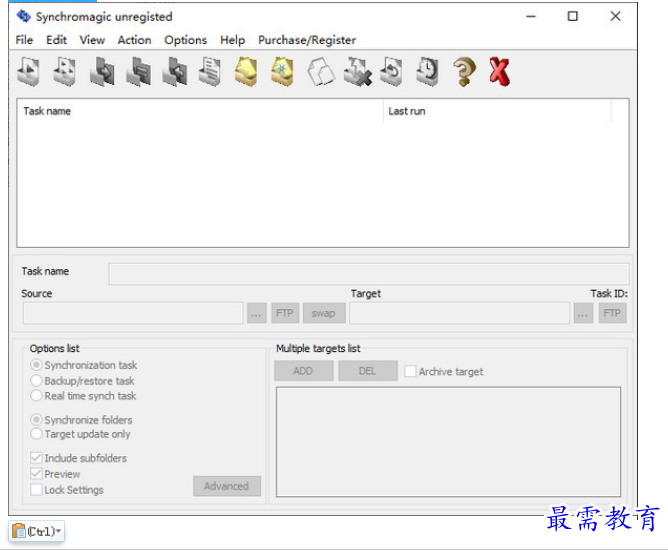Toggle the Preview checkbox
The image size is (668, 550).
[x=37, y=474]
